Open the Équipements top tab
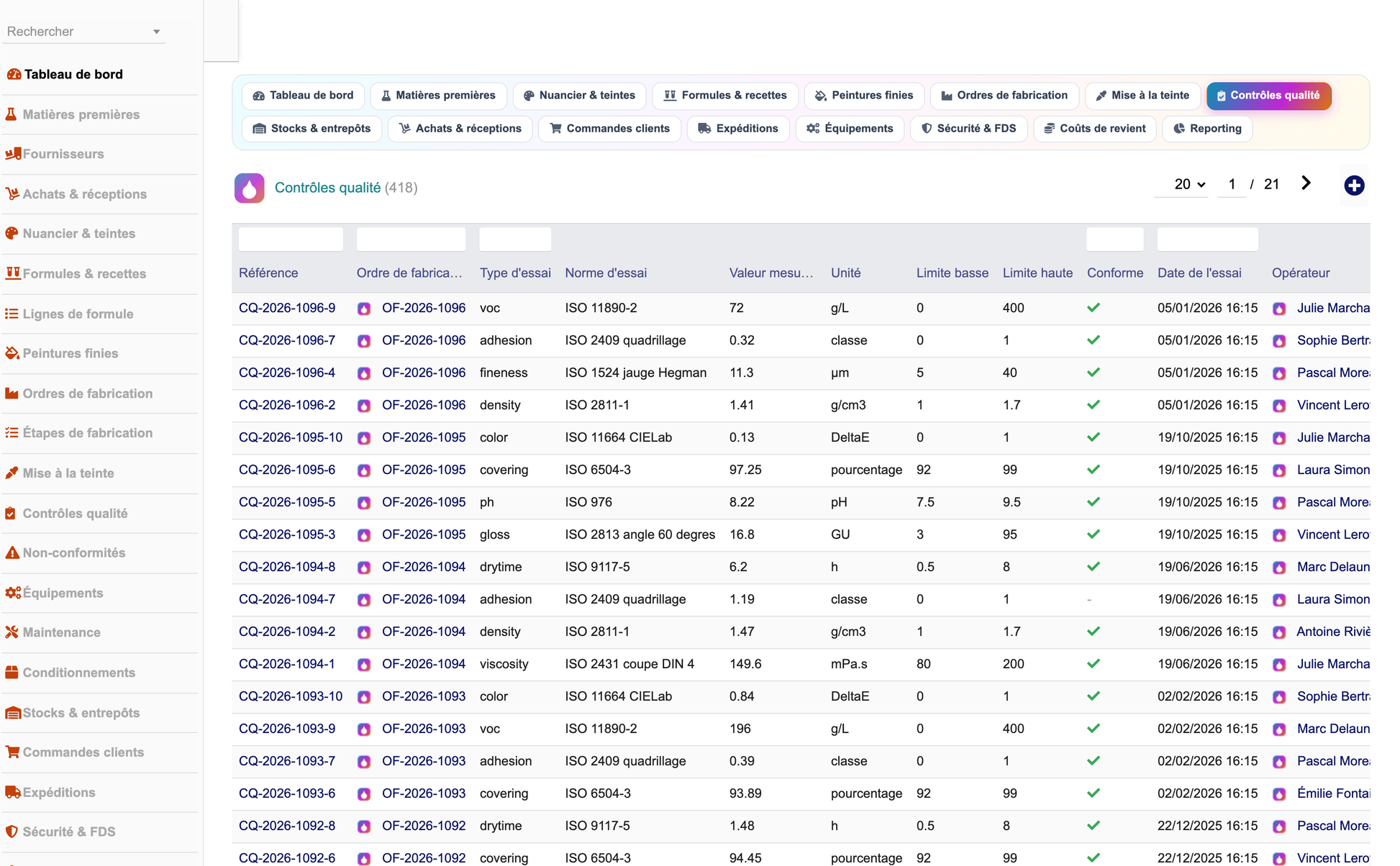1400x866 pixels. (x=850, y=129)
